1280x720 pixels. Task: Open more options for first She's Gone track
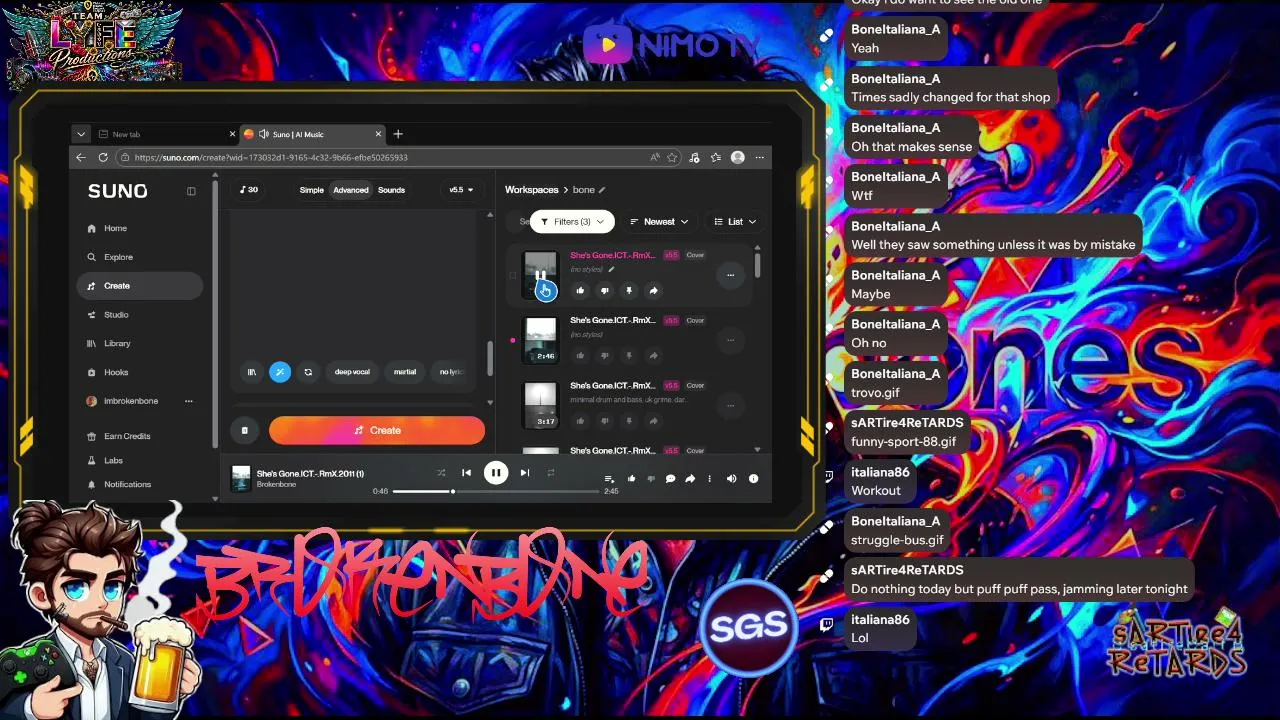coord(731,275)
